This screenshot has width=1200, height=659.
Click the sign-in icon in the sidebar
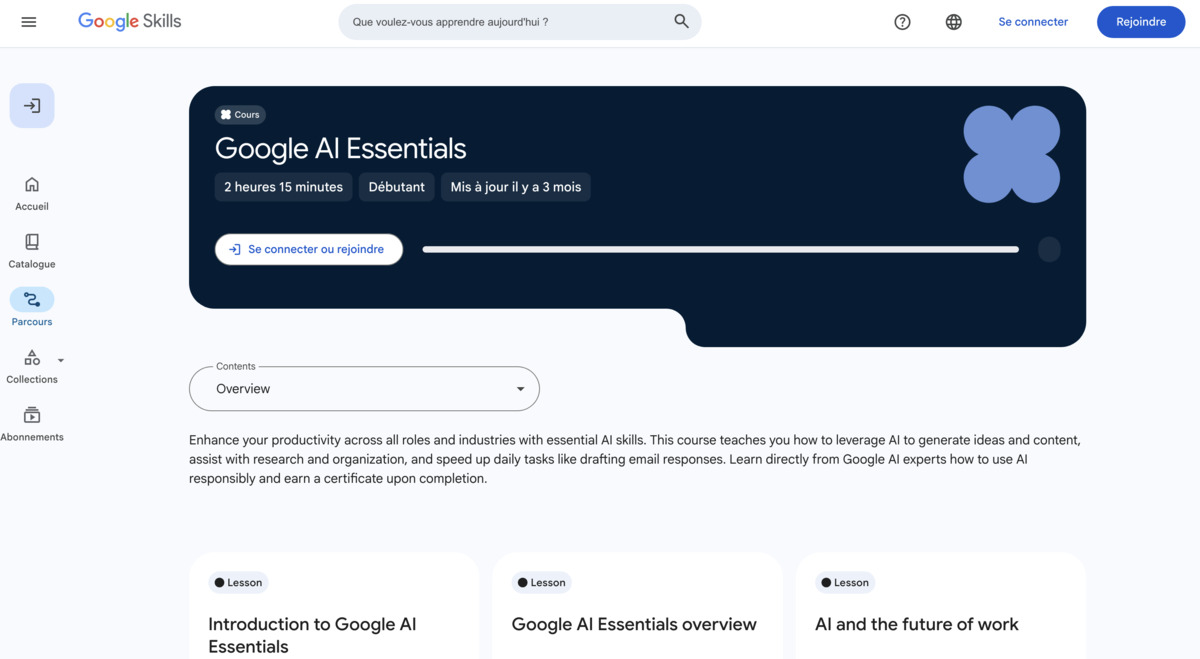pyautogui.click(x=32, y=106)
